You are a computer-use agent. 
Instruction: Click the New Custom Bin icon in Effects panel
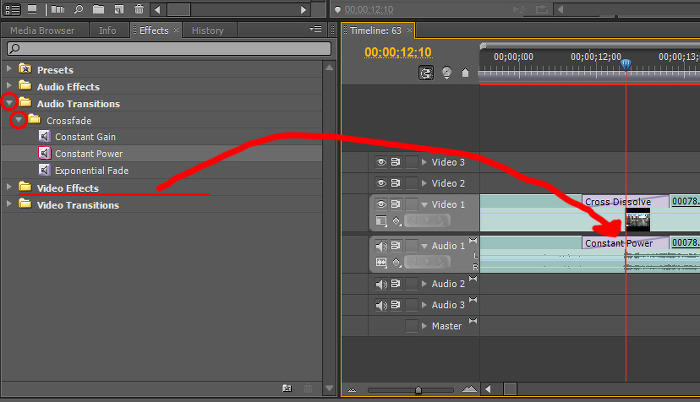point(287,389)
